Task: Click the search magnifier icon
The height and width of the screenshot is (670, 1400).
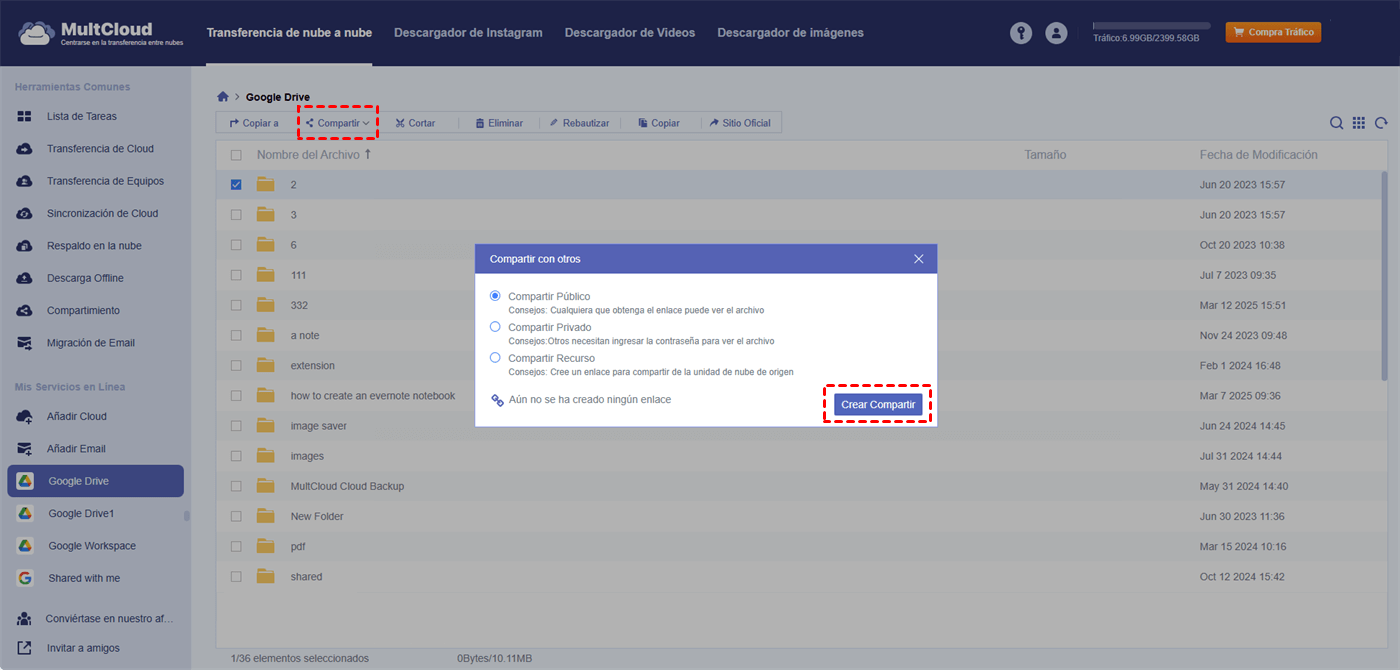Action: coord(1336,123)
